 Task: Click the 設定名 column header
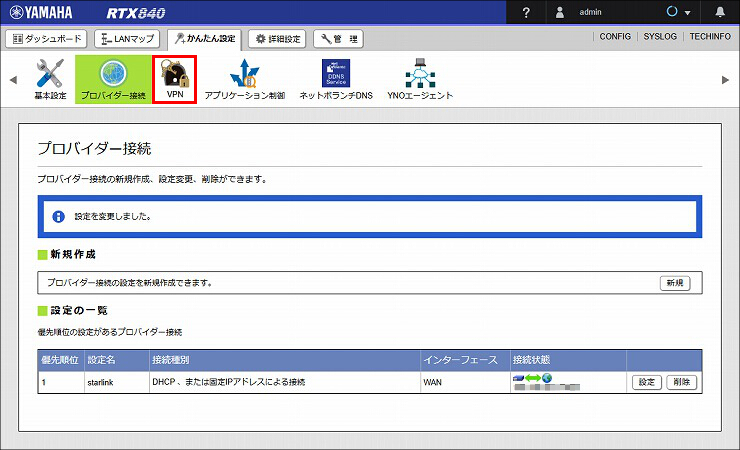(x=117, y=360)
